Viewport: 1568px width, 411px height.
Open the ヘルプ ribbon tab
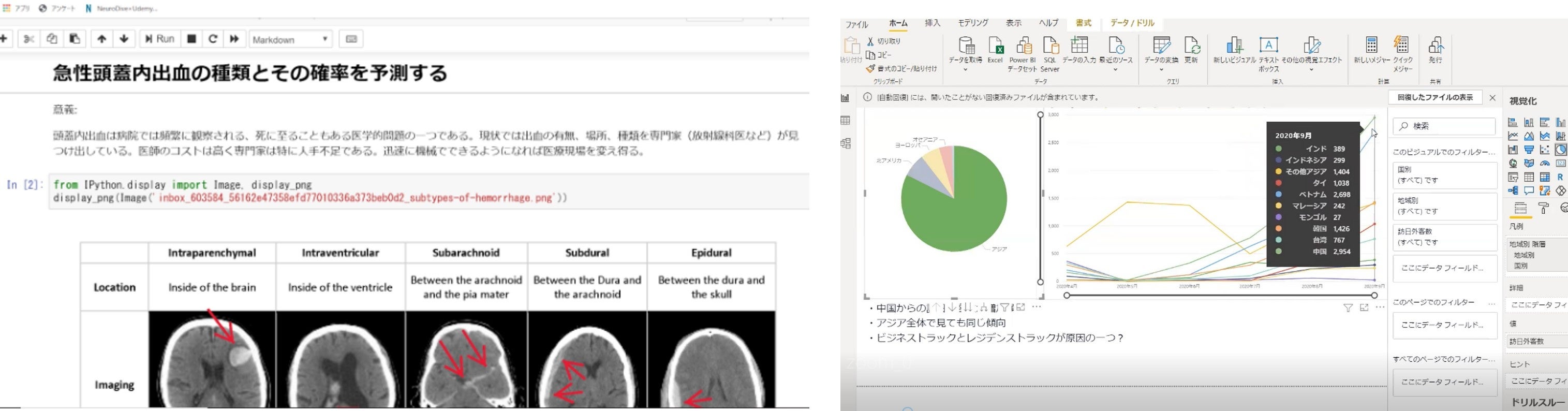point(1048,23)
